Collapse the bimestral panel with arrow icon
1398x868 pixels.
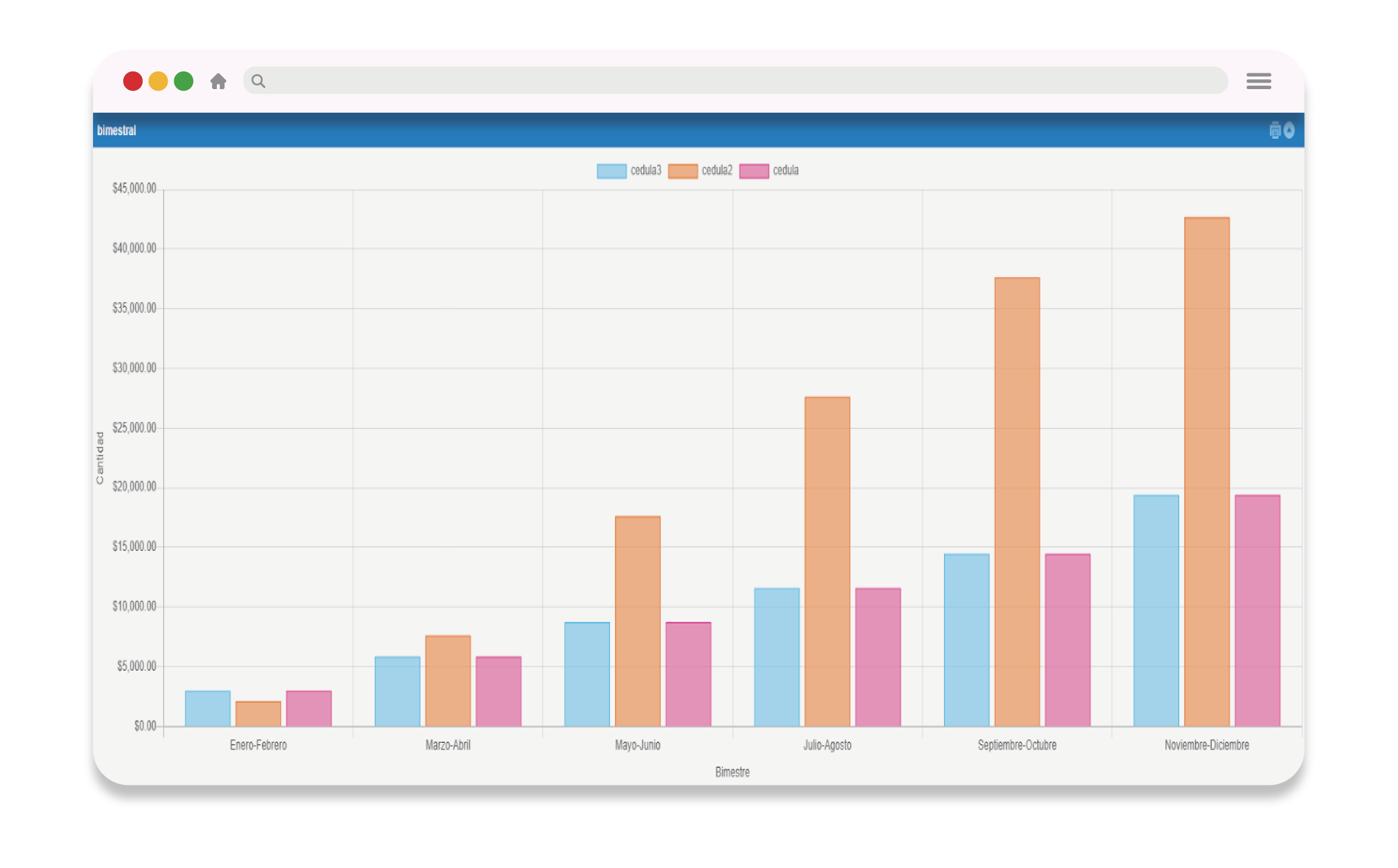pyautogui.click(x=1289, y=130)
